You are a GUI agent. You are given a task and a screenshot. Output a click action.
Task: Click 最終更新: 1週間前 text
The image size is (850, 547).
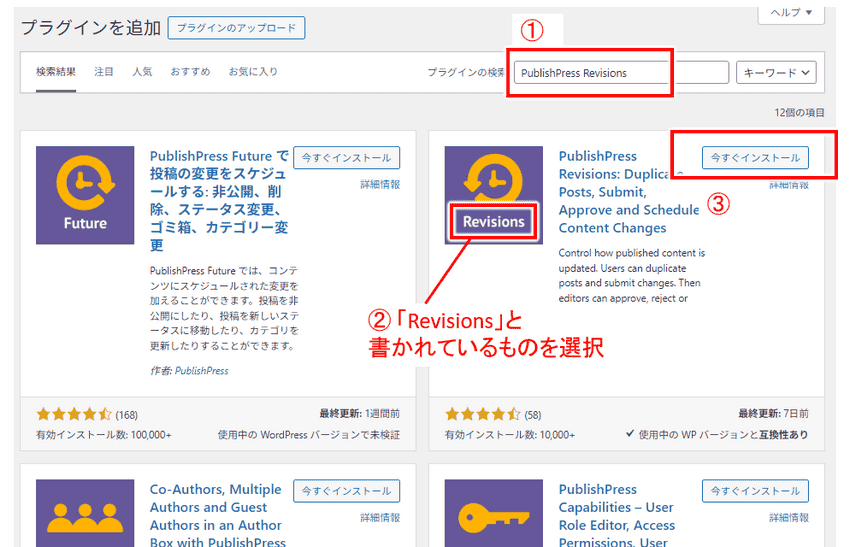point(359,414)
